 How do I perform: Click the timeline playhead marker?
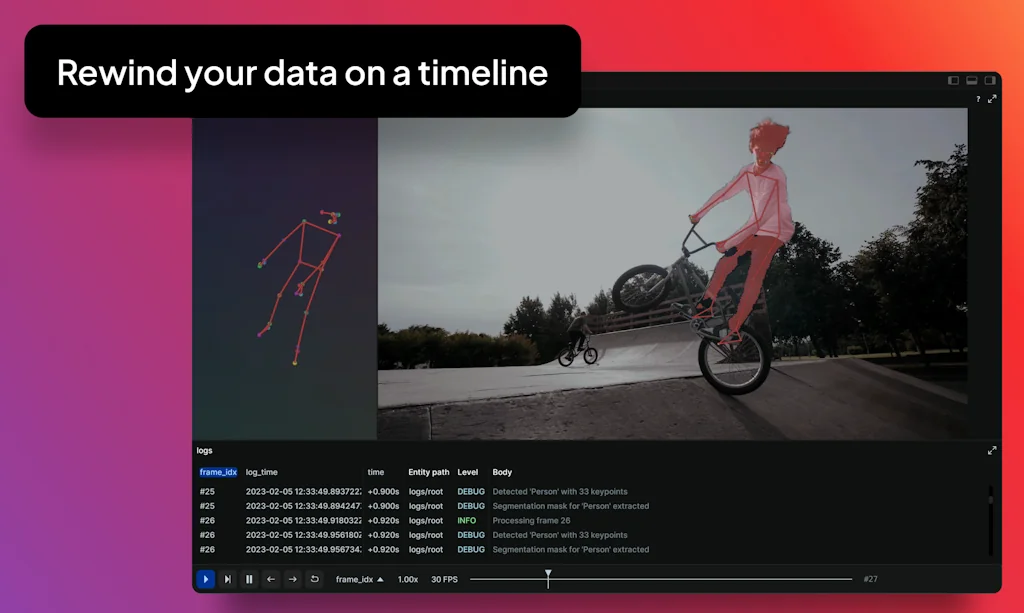pos(548,577)
